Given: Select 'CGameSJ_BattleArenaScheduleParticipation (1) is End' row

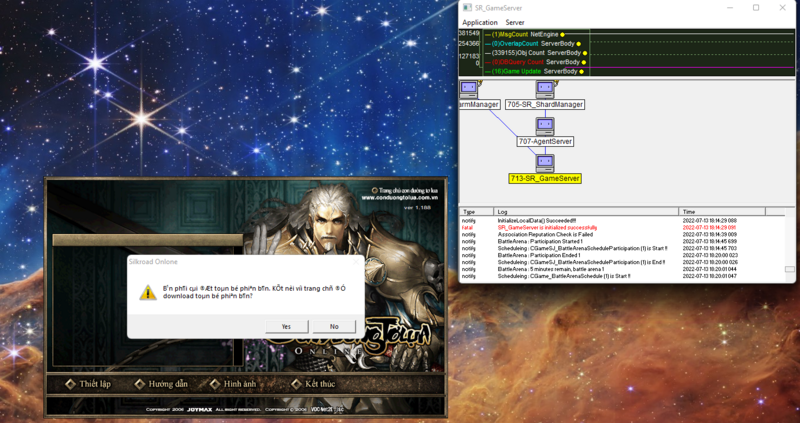Looking at the screenshot, I should (622, 262).
